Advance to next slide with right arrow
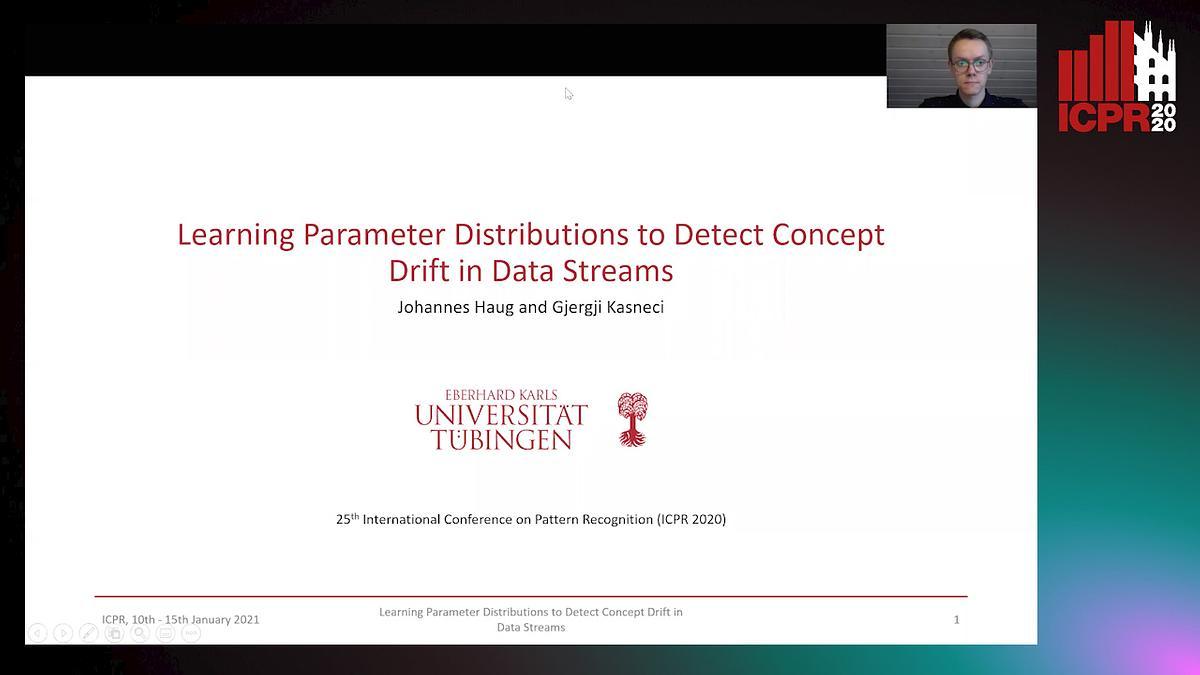 click(x=63, y=633)
